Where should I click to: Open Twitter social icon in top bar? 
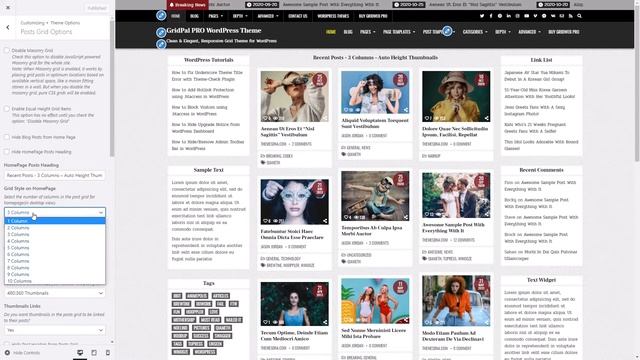click(x=482, y=16)
